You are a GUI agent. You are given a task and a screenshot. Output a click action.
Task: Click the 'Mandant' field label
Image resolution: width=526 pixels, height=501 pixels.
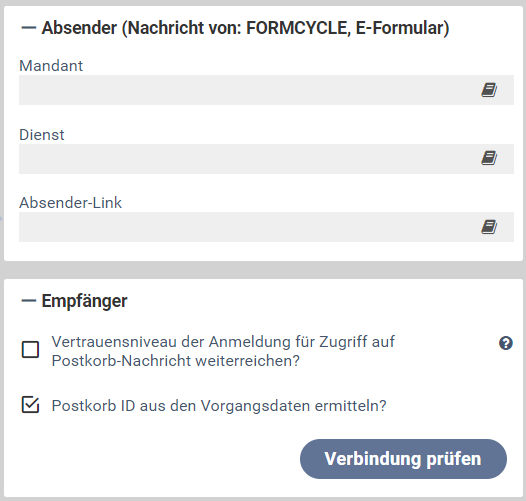pos(51,66)
